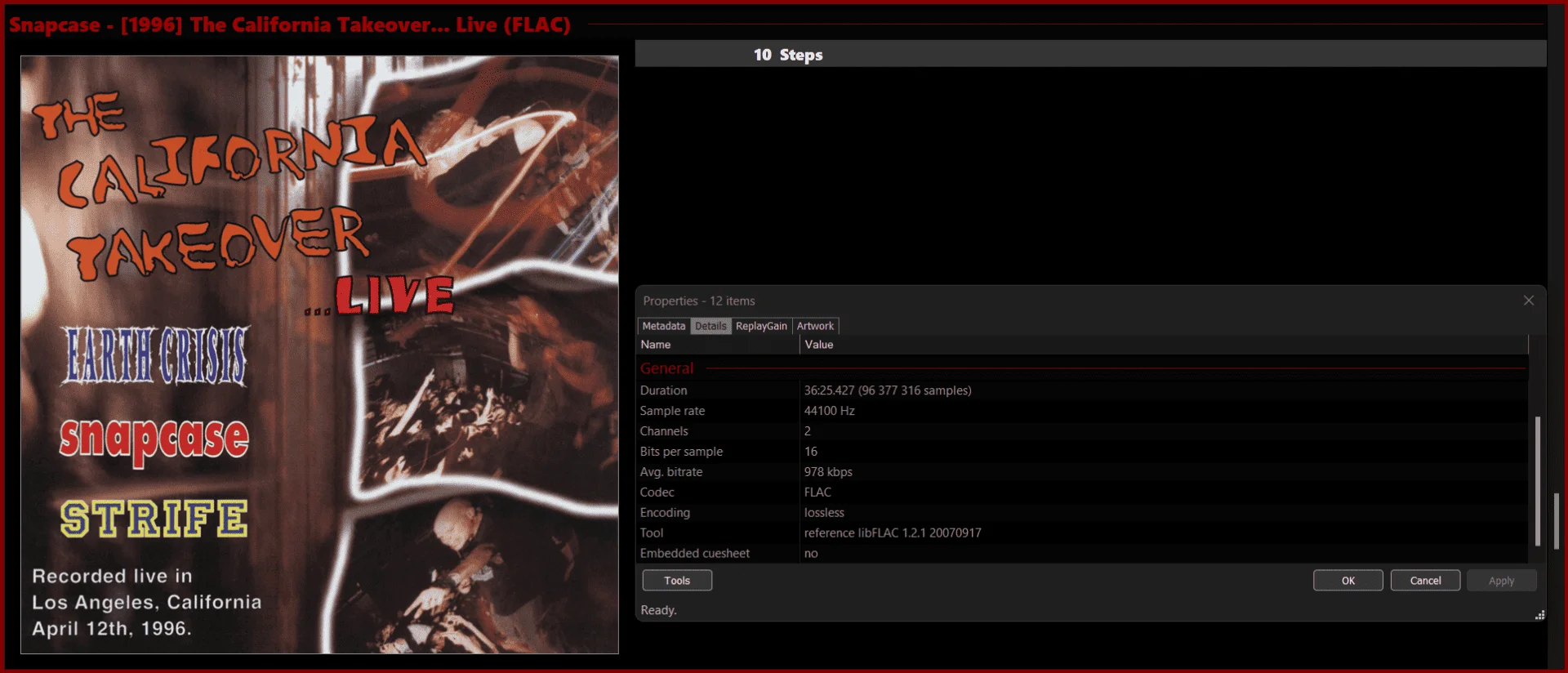Click the General section header

[x=1082, y=368]
